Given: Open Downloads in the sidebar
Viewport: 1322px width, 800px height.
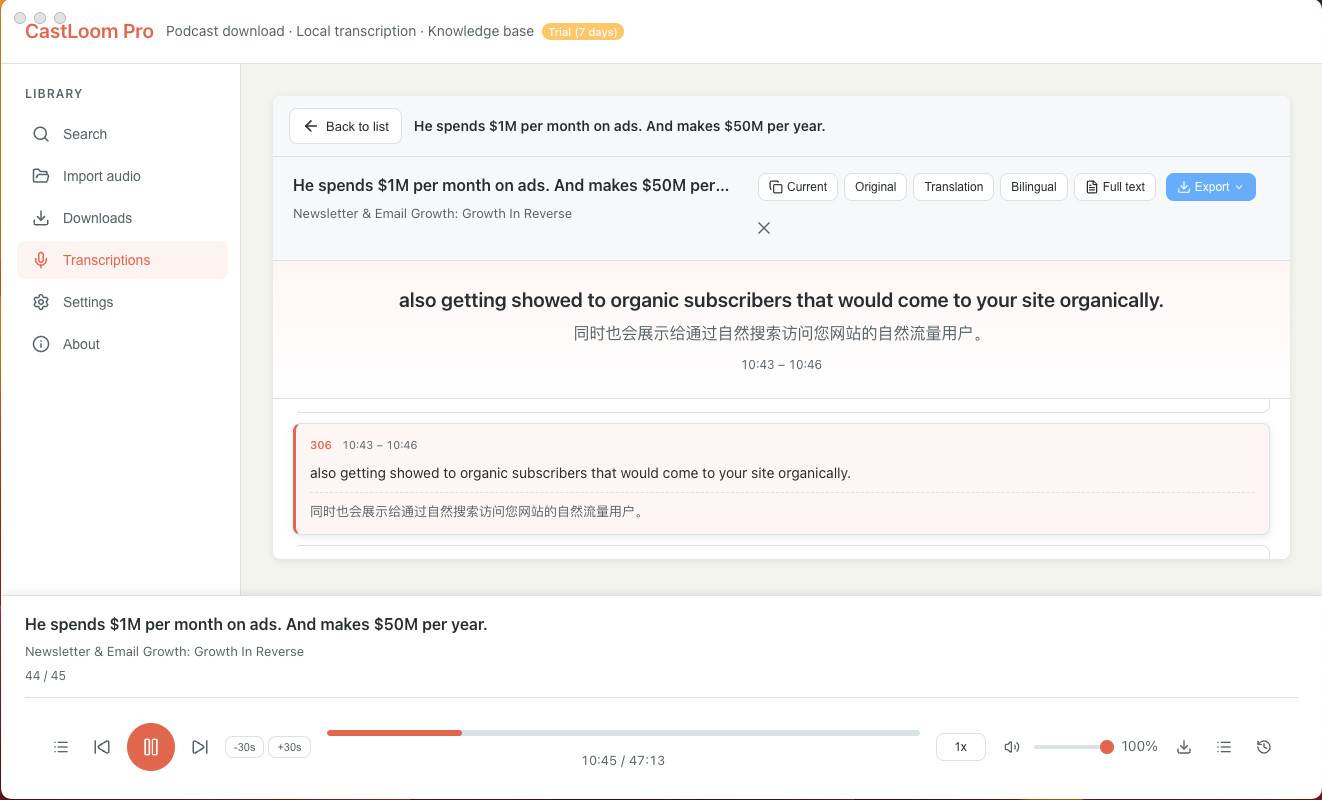Looking at the screenshot, I should click(x=97, y=218).
